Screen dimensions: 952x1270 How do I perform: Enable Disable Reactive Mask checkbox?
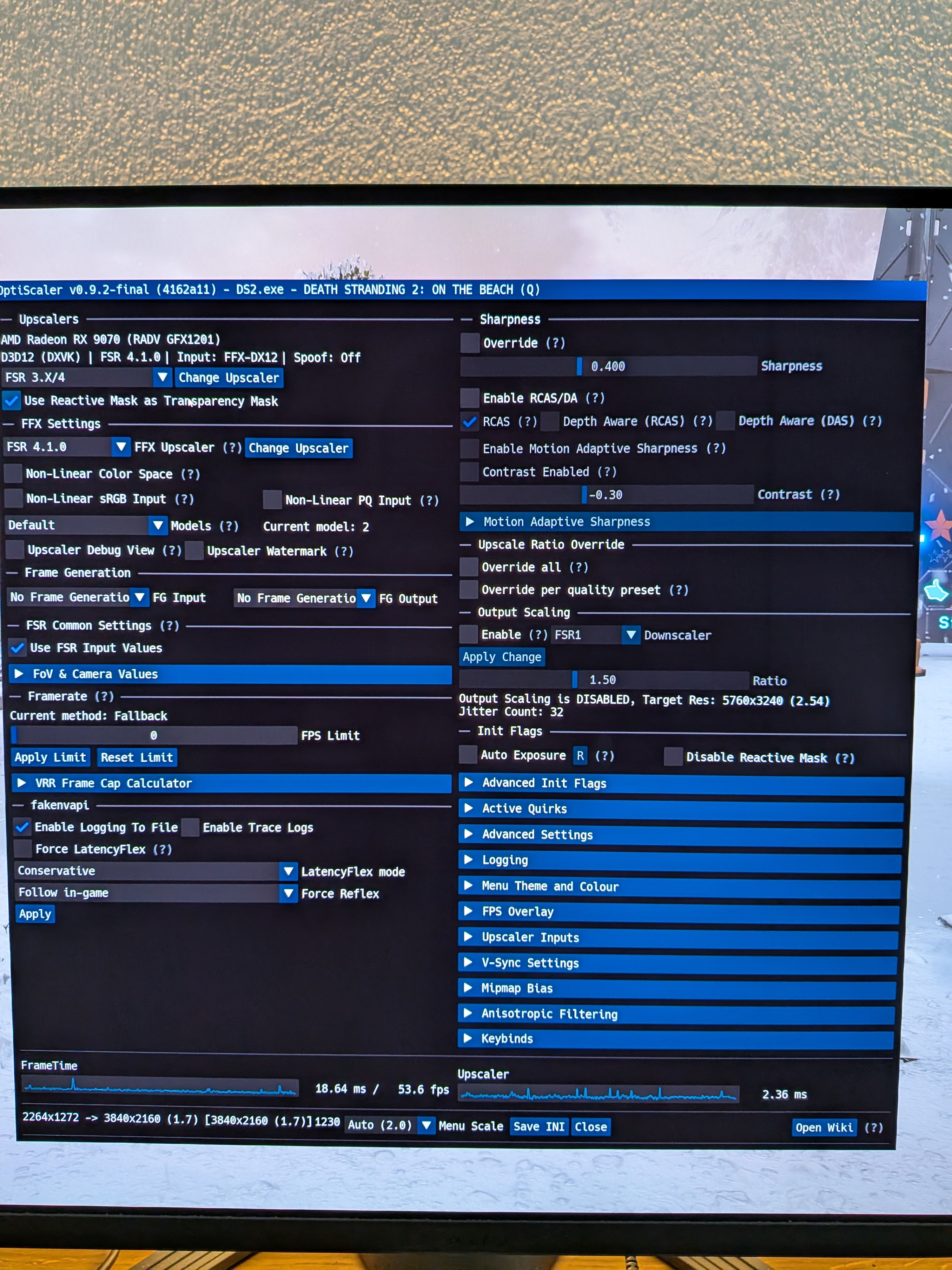[x=674, y=757]
